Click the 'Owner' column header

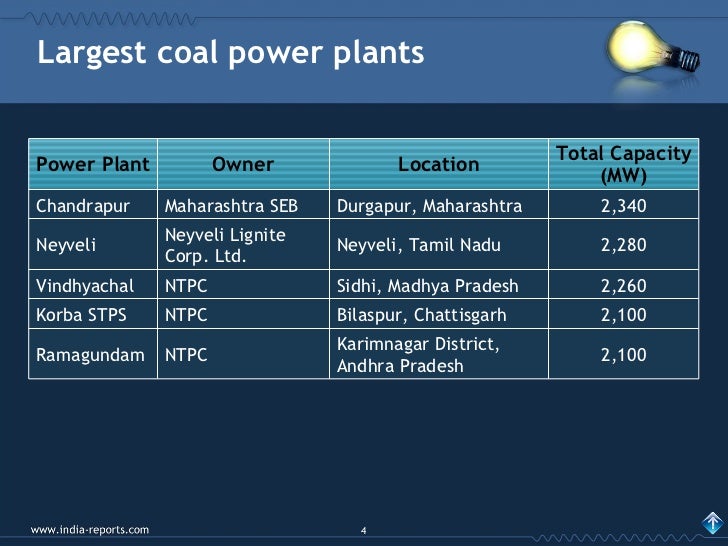click(243, 164)
